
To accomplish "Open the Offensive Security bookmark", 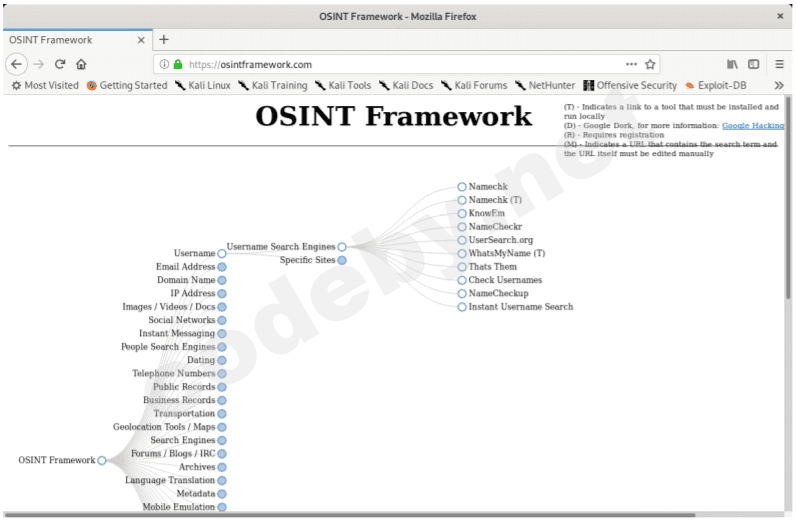I will tap(630, 85).
